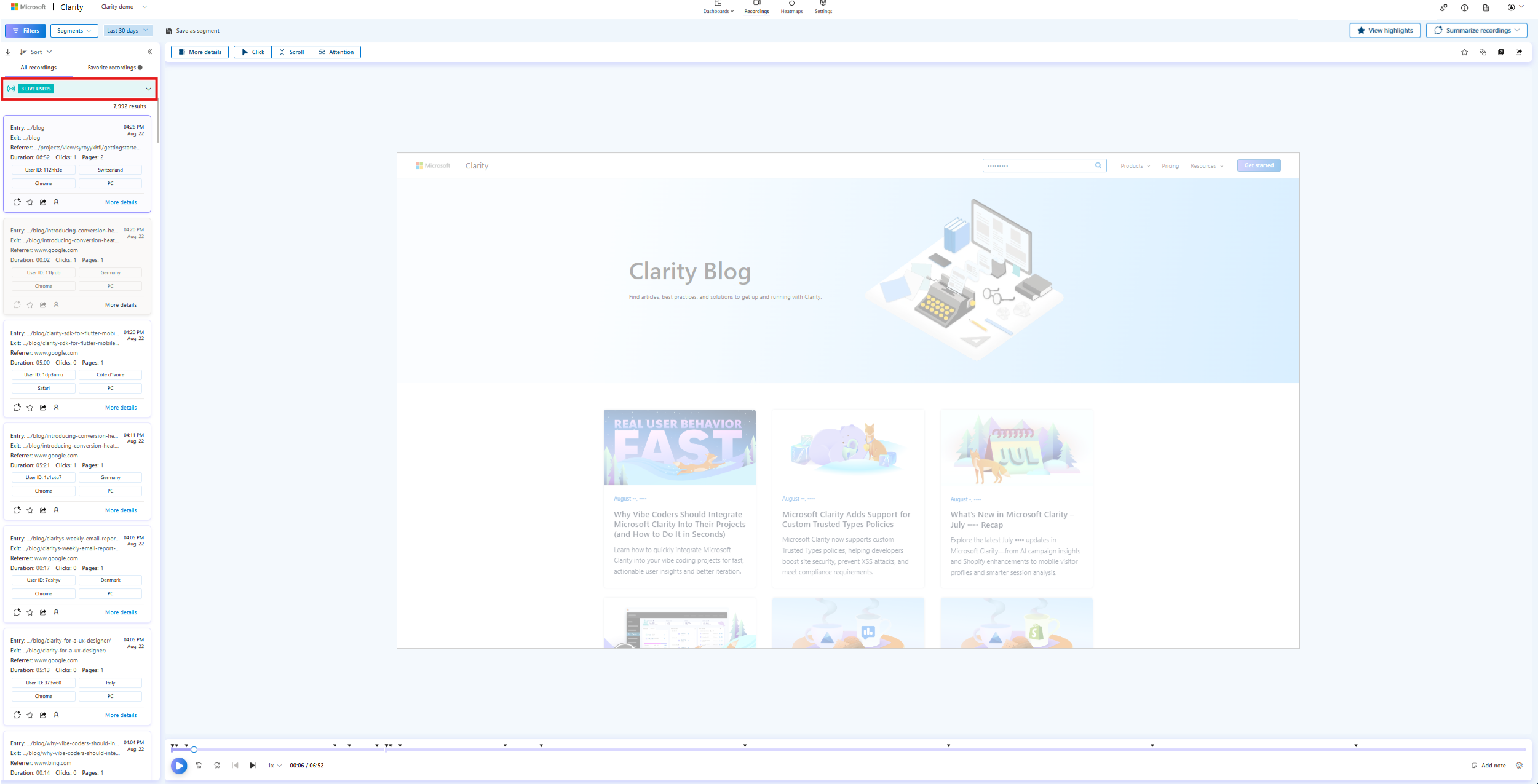Open the Settings tab
This screenshot has width=1538, height=784.
[823, 7]
